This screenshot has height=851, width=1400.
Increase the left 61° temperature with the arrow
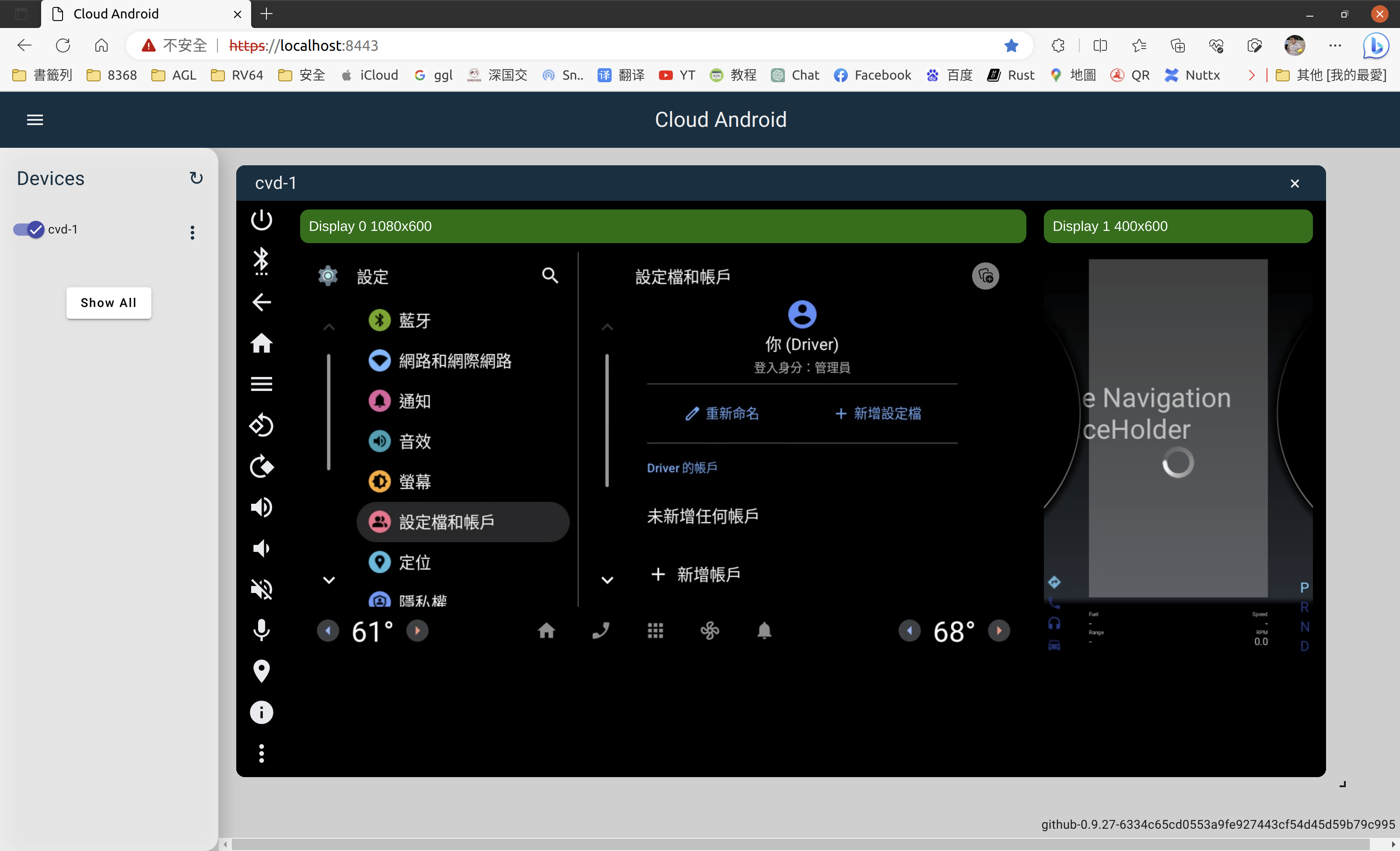418,631
